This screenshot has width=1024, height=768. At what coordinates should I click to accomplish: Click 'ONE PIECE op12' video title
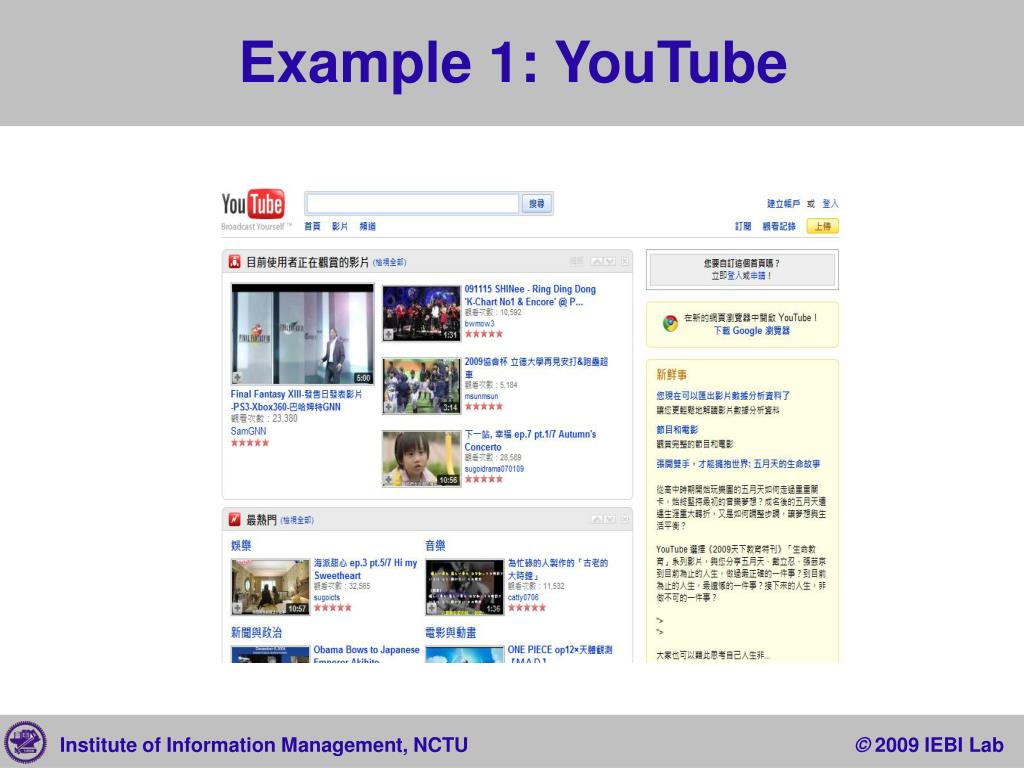pos(560,655)
